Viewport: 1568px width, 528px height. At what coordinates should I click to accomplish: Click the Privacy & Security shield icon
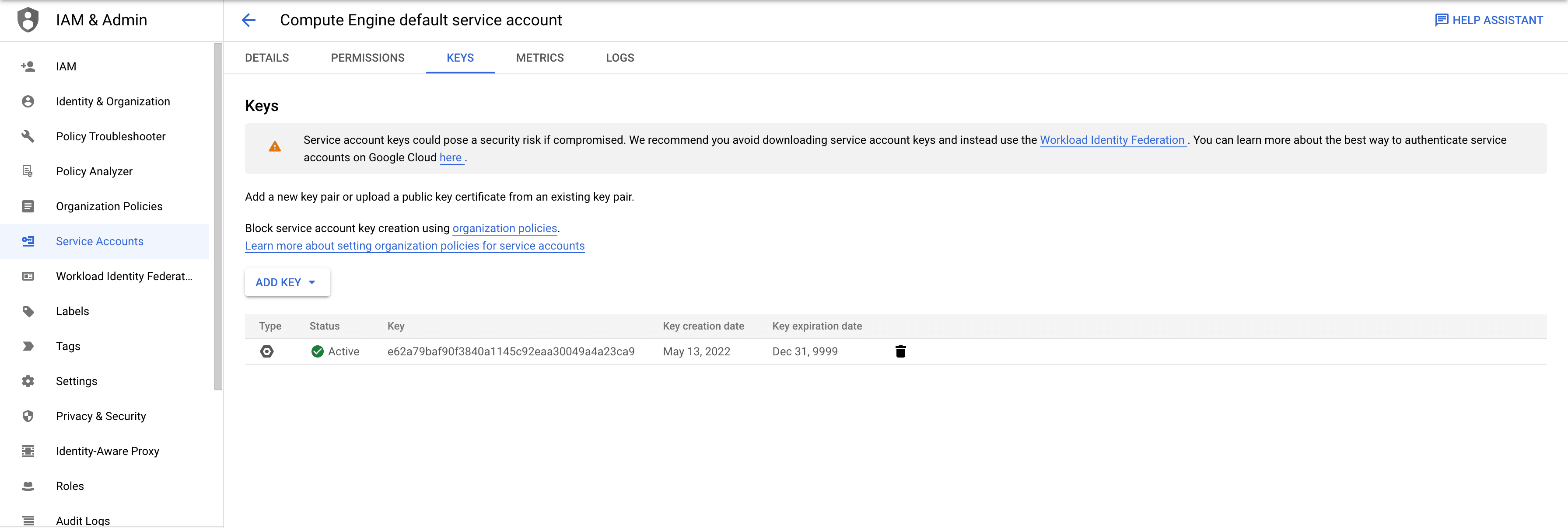point(28,416)
